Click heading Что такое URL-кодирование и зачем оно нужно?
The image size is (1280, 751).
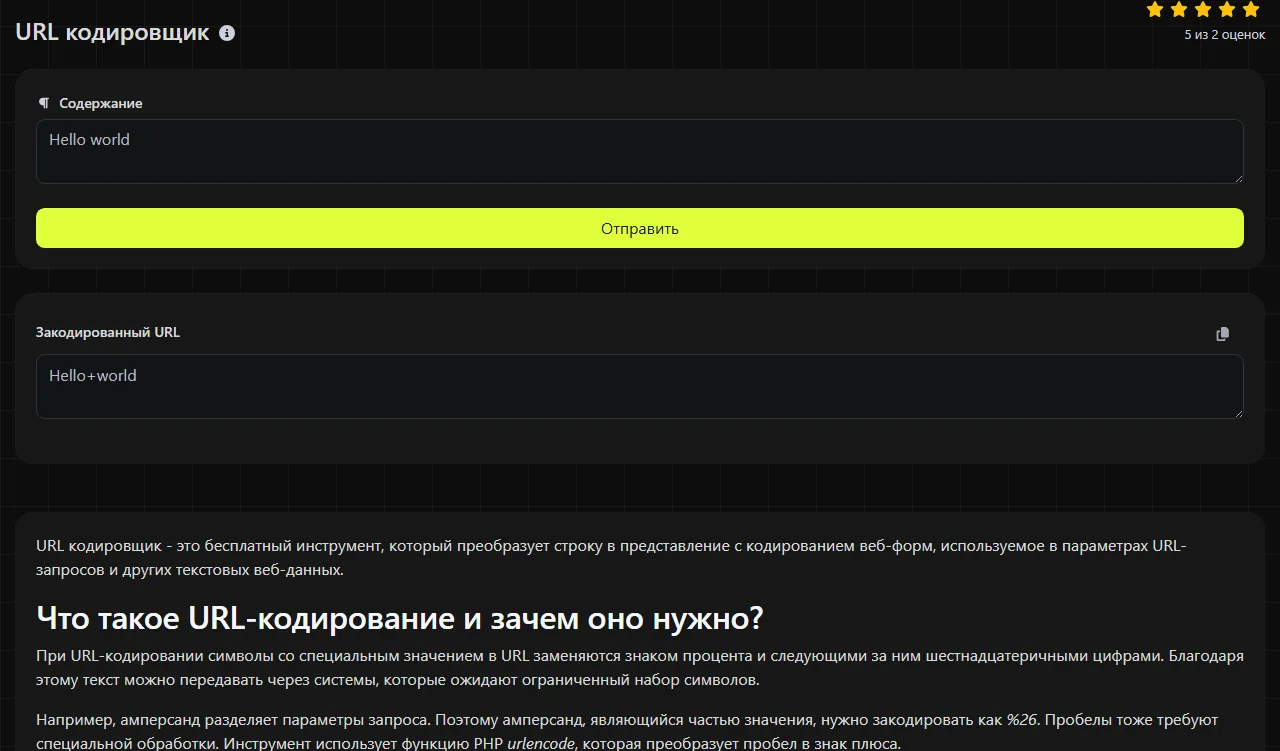[x=400, y=618]
